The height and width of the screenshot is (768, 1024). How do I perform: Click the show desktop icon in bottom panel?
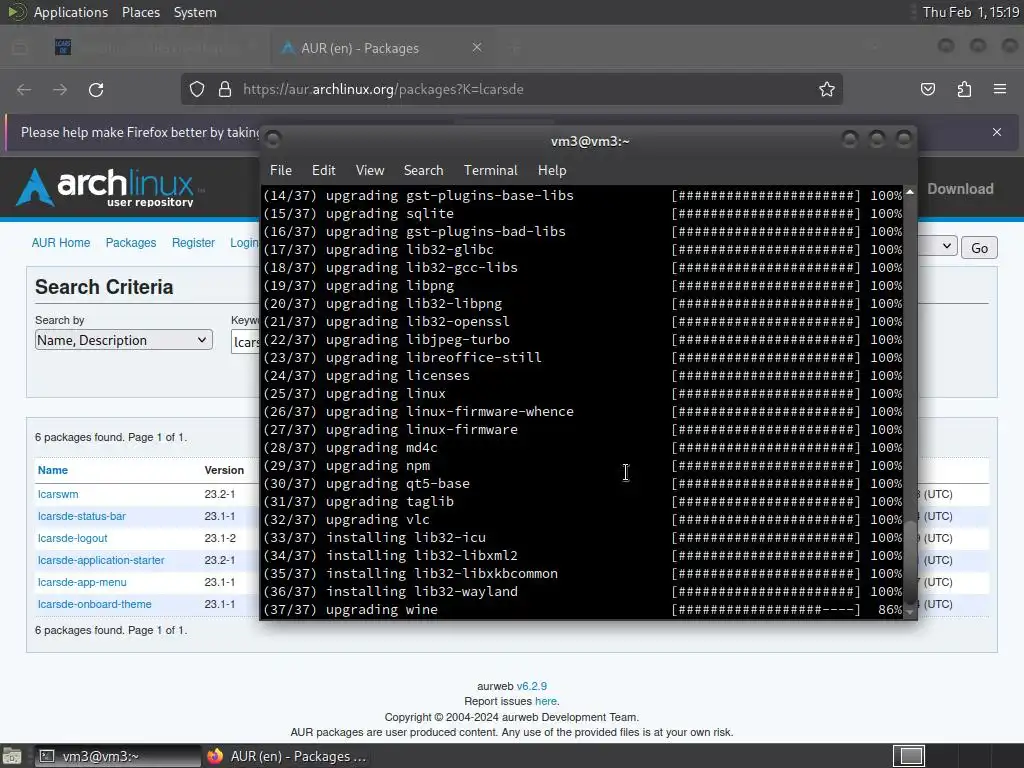click(12, 756)
